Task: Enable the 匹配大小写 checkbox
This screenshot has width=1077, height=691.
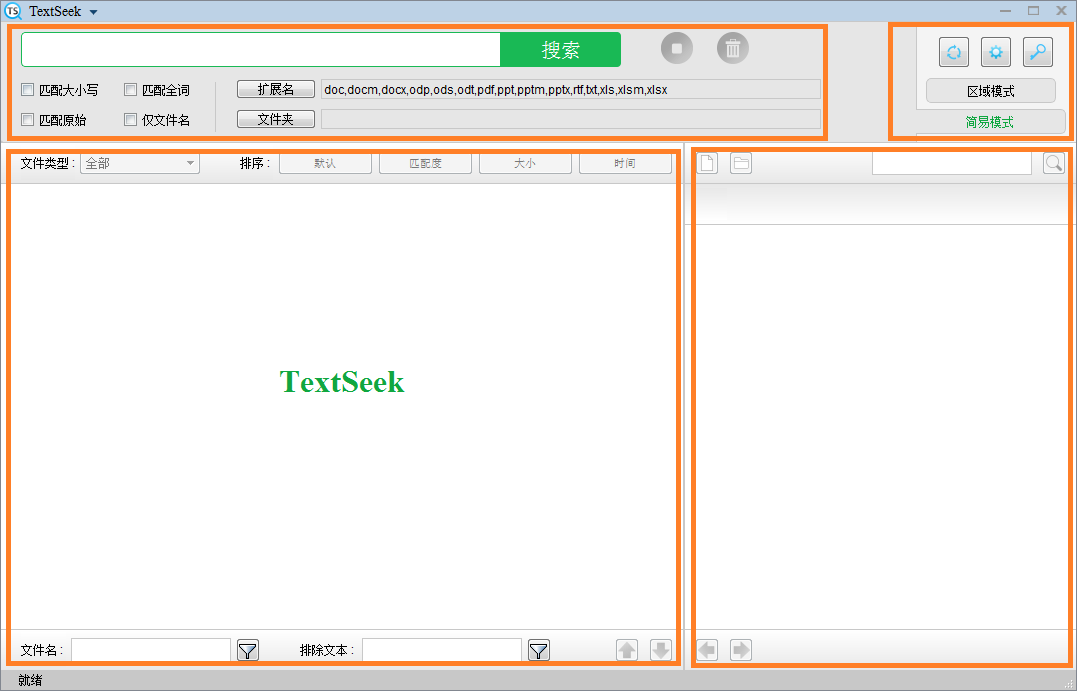Action: point(27,89)
